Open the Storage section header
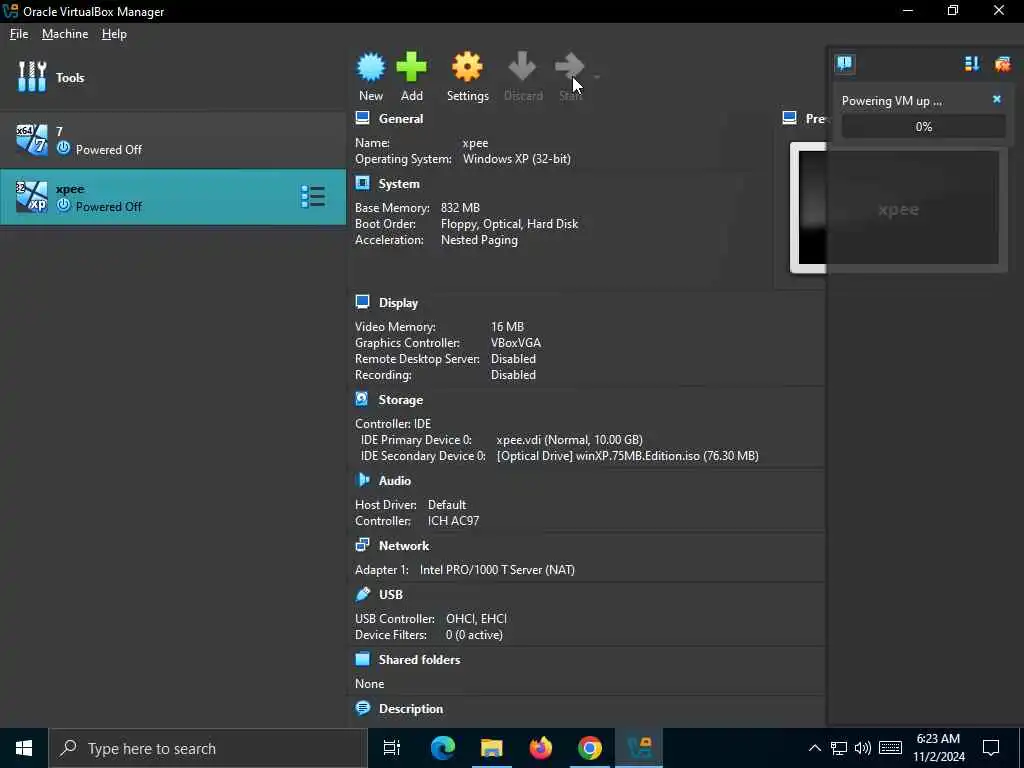The width and height of the screenshot is (1024, 768). click(x=400, y=400)
